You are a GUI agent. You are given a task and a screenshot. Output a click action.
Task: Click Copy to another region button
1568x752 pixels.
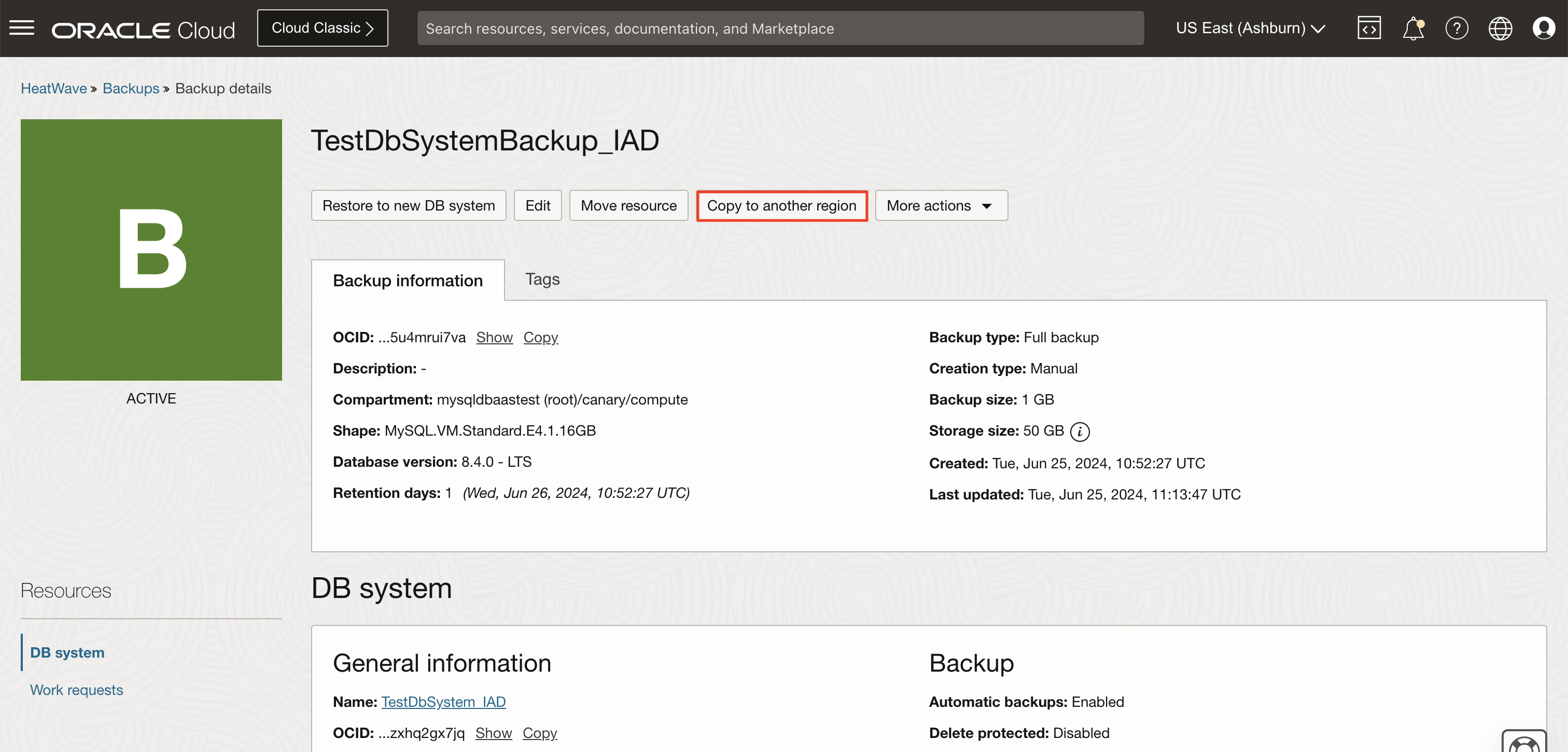click(x=781, y=206)
